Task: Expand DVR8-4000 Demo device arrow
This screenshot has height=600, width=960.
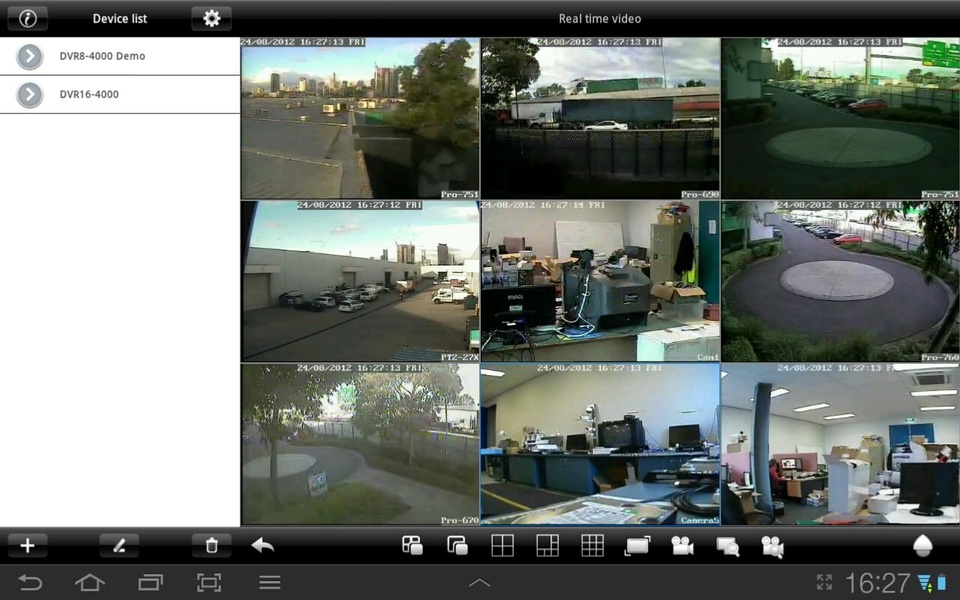Action: pyautogui.click(x=29, y=56)
